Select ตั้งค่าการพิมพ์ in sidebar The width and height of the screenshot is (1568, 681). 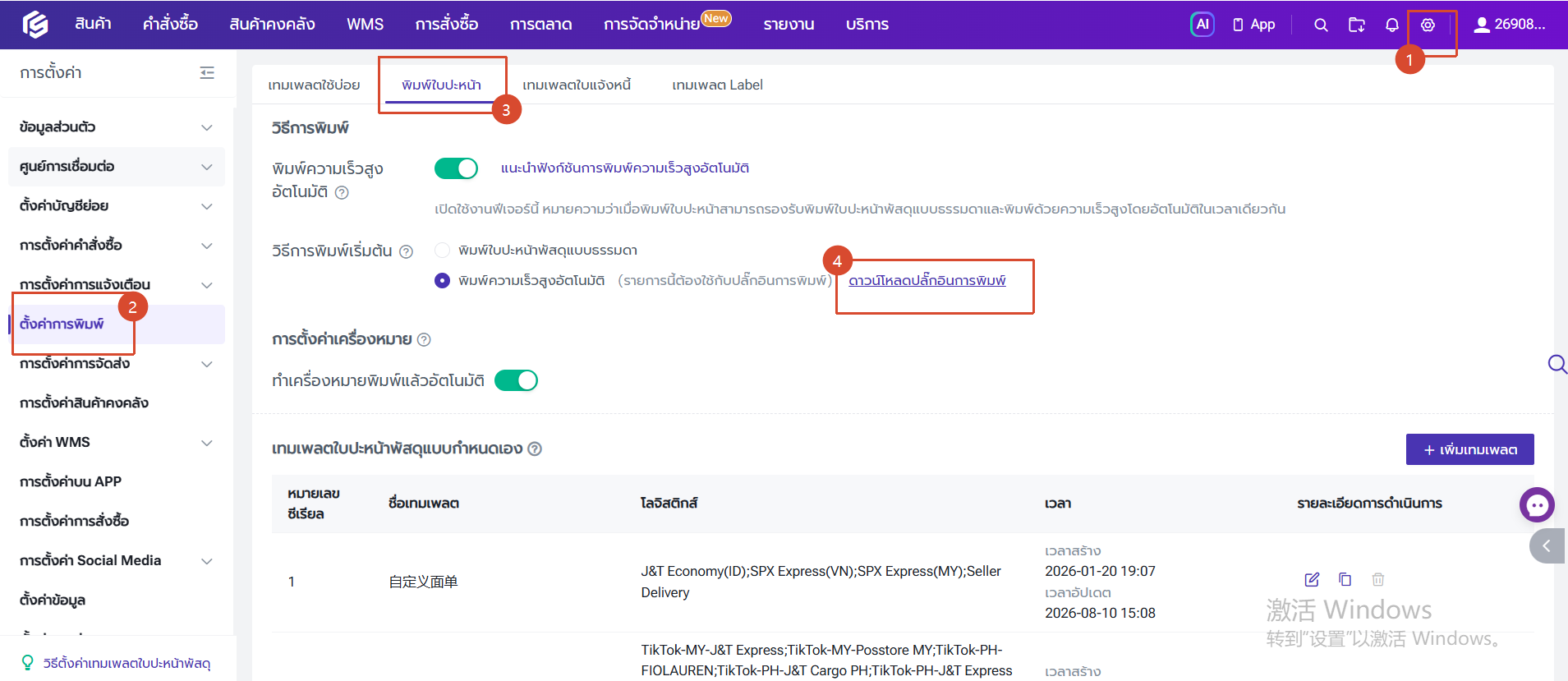point(116,324)
